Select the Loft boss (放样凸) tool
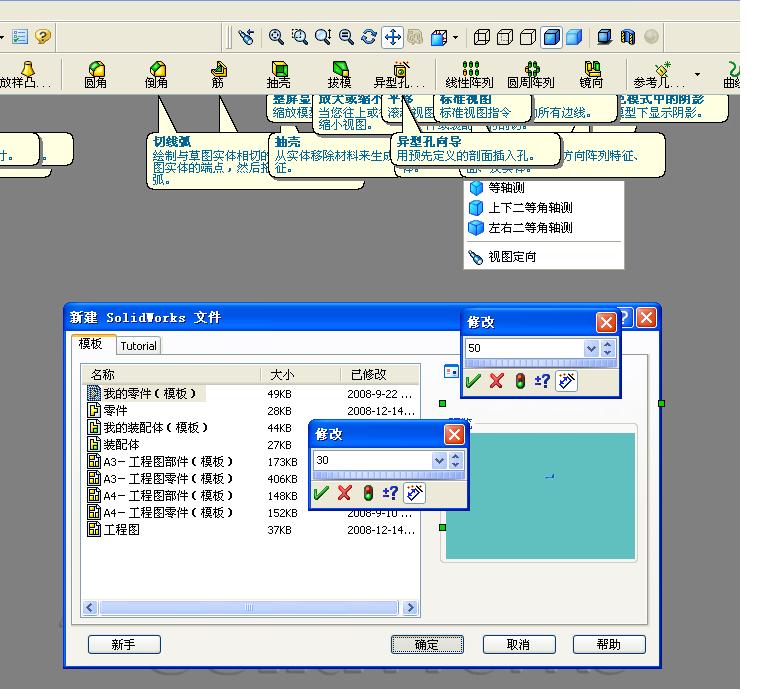Screen dimensions: 760x694 [x=25, y=75]
